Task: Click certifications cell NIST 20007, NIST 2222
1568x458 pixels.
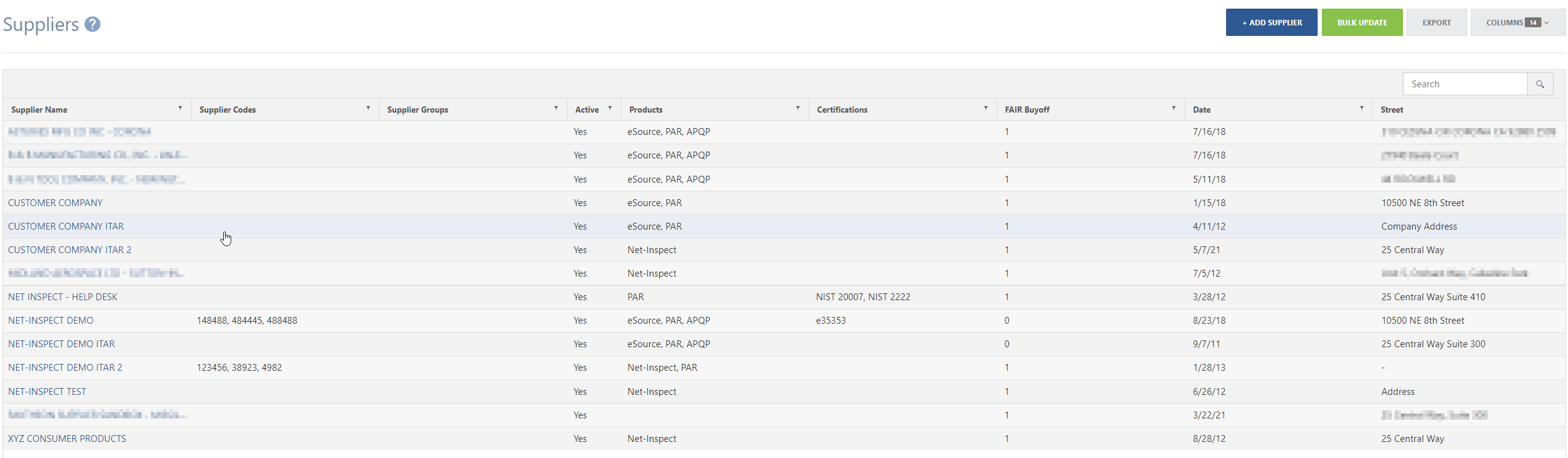Action: click(863, 297)
